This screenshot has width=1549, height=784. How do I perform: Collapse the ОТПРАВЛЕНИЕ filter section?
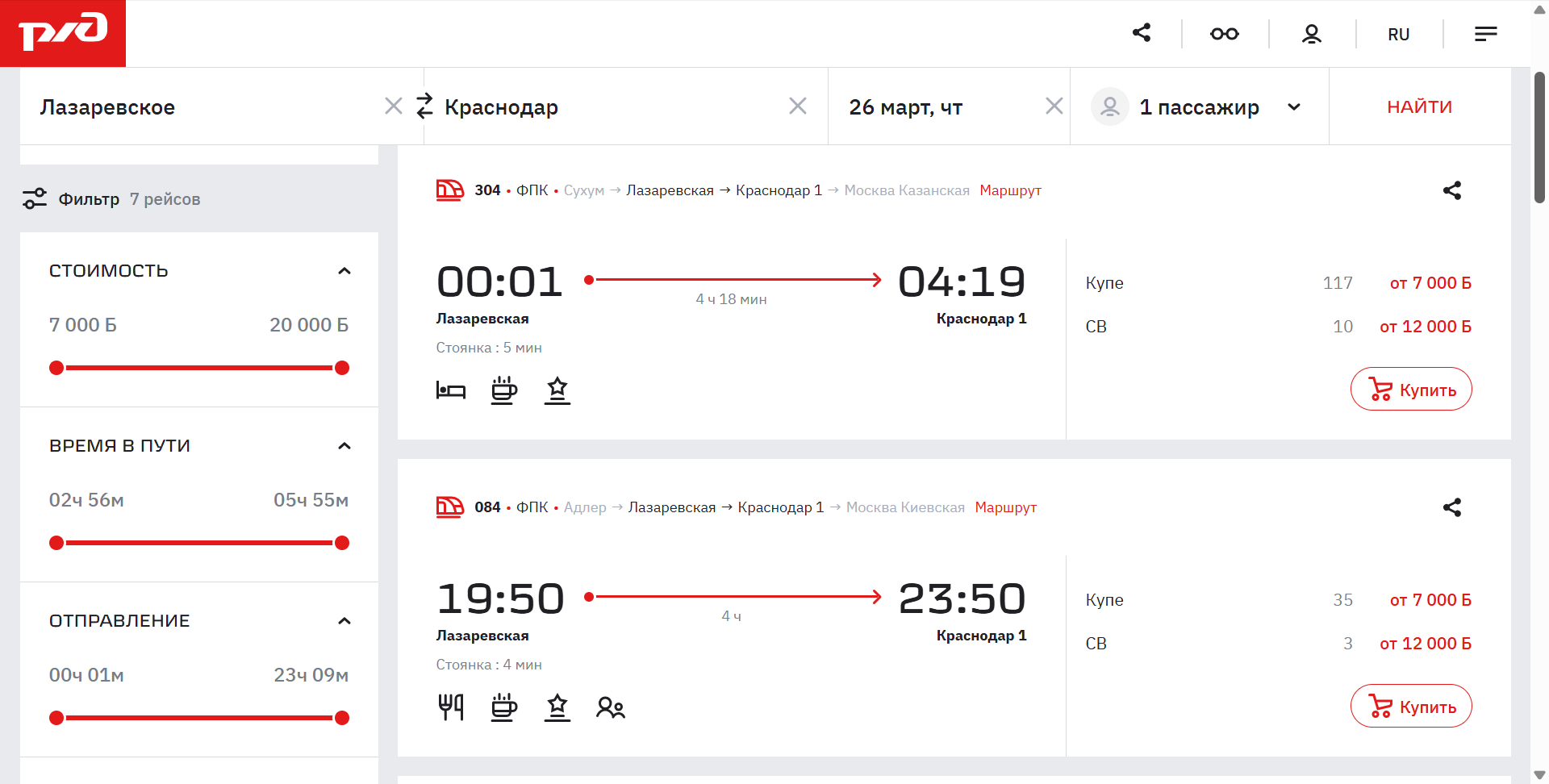tap(344, 621)
